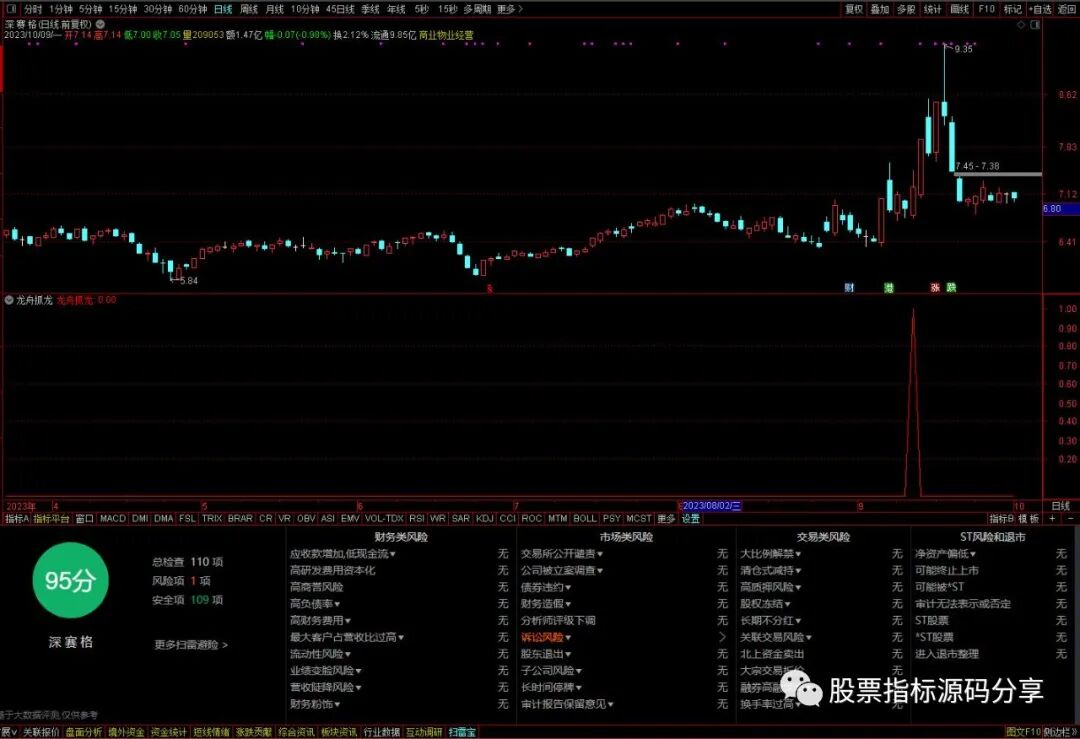Toggle 侧边栏 sidebar button

coord(1060,732)
